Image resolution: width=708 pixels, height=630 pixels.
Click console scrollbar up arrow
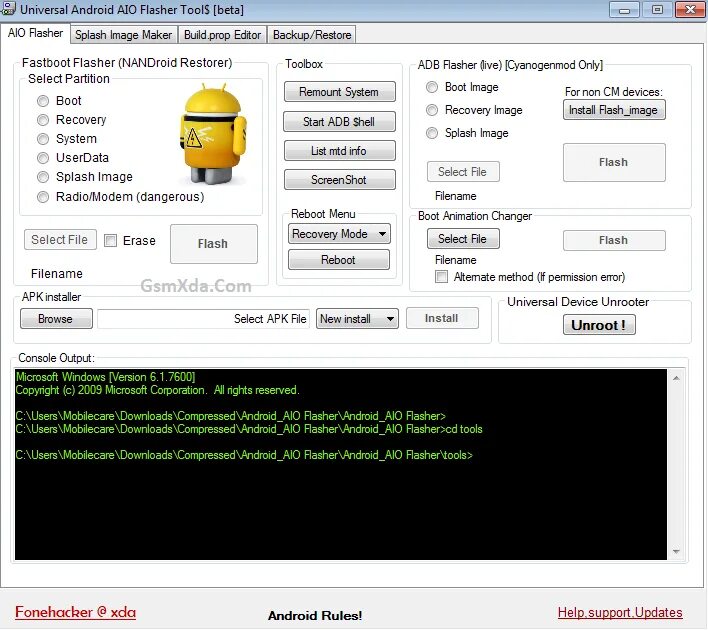coord(676,378)
